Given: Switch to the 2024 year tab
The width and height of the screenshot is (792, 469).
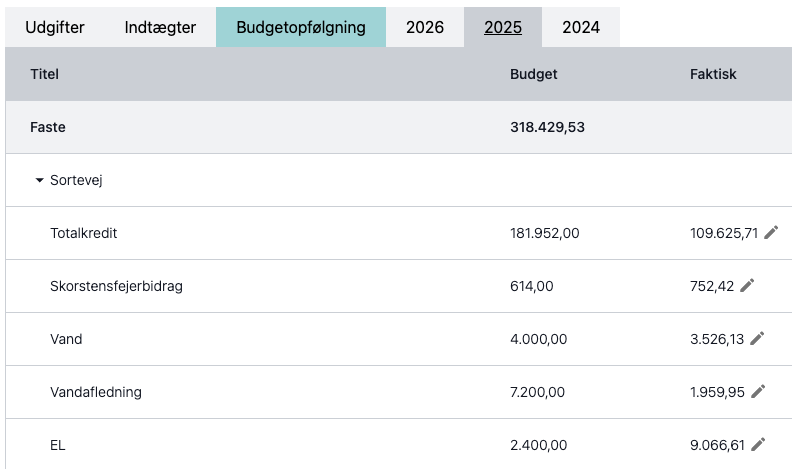Looking at the screenshot, I should pyautogui.click(x=581, y=27).
